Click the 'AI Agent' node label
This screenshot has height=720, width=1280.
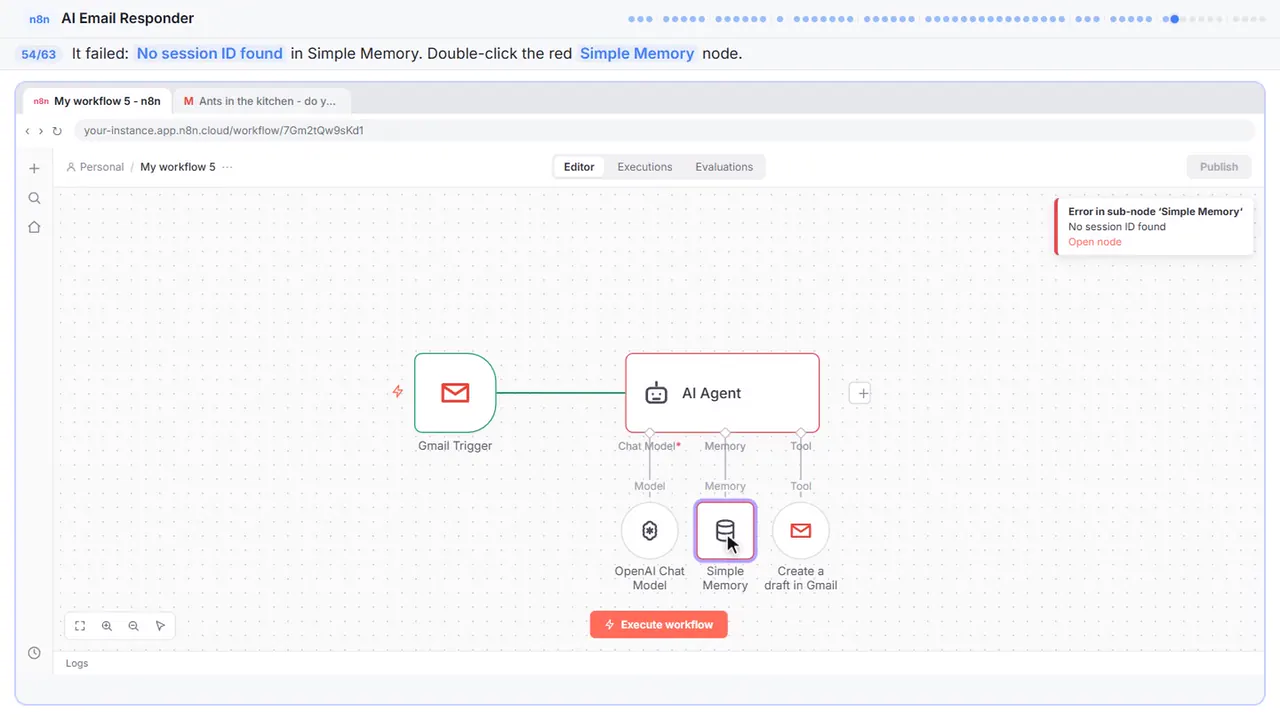point(712,393)
